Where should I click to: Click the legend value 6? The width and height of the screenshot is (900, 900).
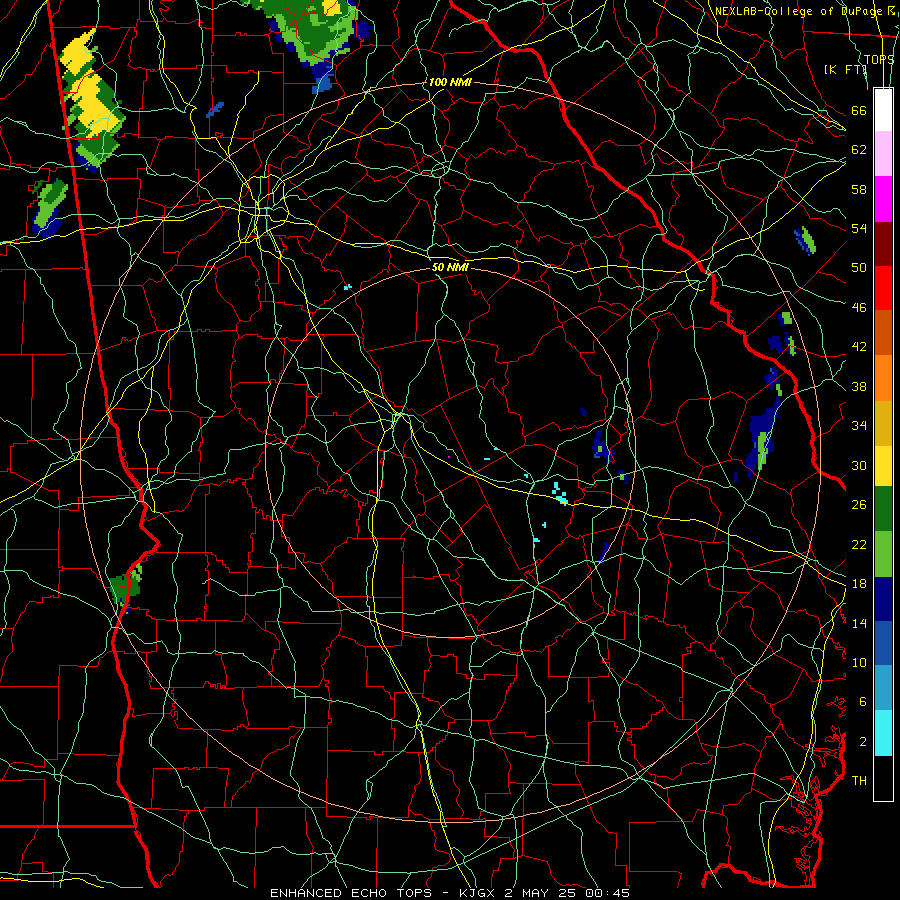[862, 701]
